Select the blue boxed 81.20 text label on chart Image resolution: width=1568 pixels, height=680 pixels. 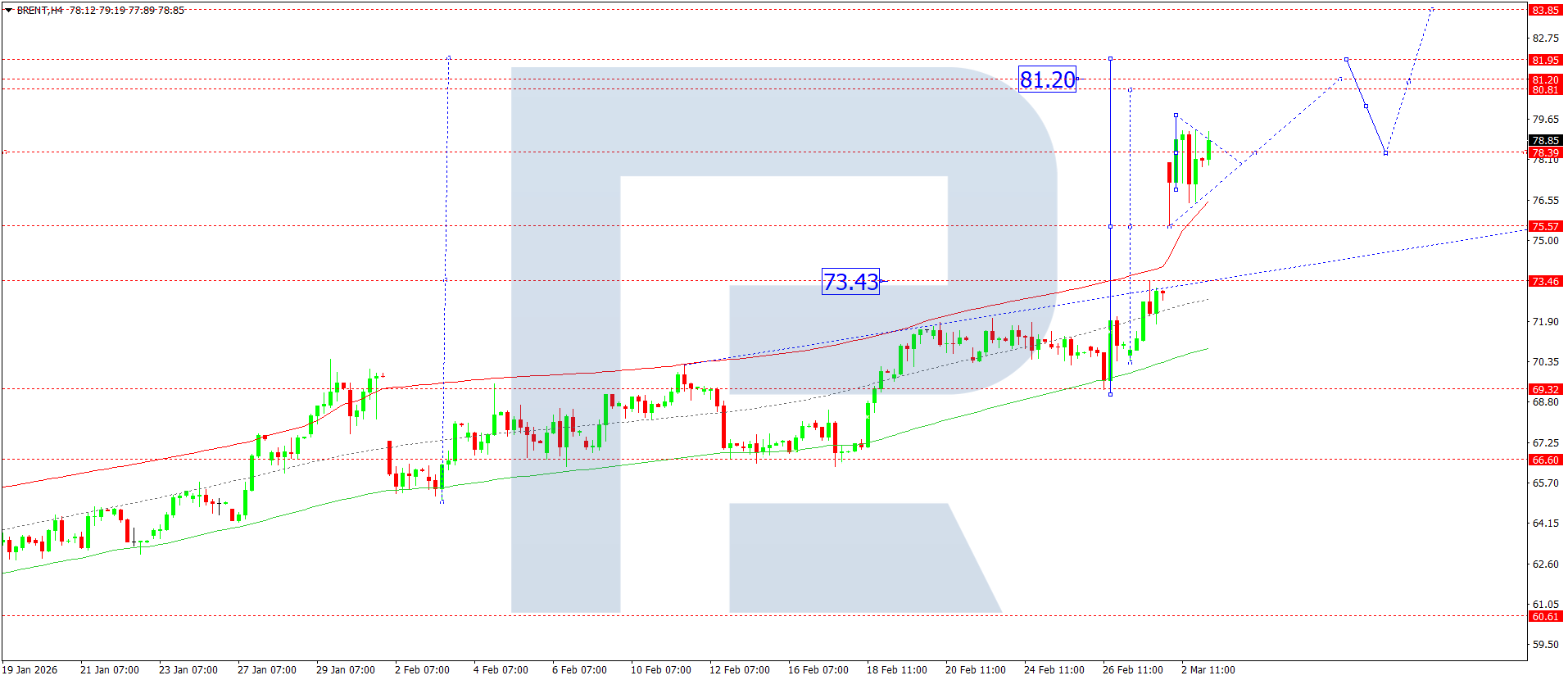(1047, 79)
